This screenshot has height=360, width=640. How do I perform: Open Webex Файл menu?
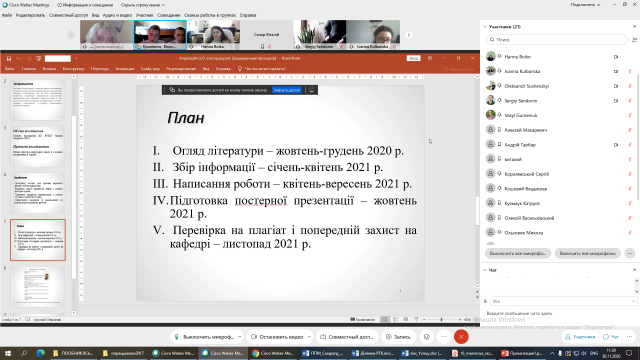pyautogui.click(x=7, y=15)
